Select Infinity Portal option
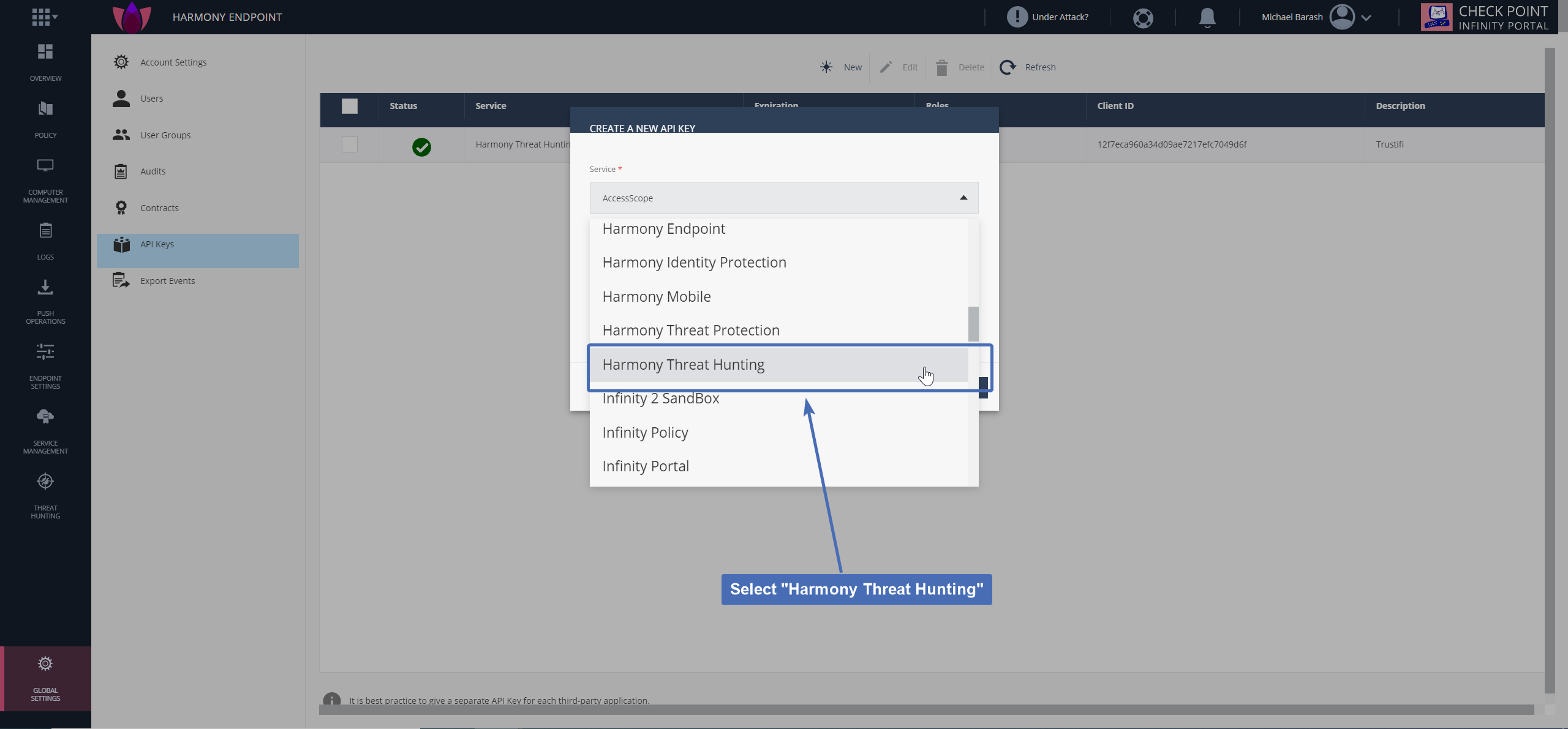The width and height of the screenshot is (1568, 729). click(778, 466)
